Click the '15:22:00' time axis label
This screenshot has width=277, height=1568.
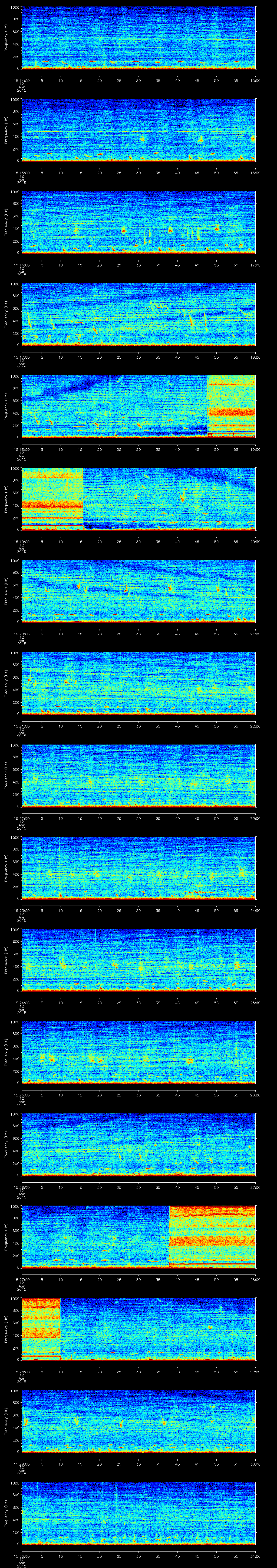point(21,818)
